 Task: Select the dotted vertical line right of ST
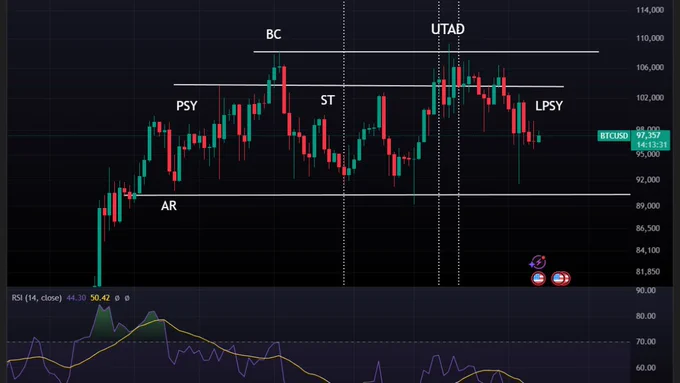point(344,143)
